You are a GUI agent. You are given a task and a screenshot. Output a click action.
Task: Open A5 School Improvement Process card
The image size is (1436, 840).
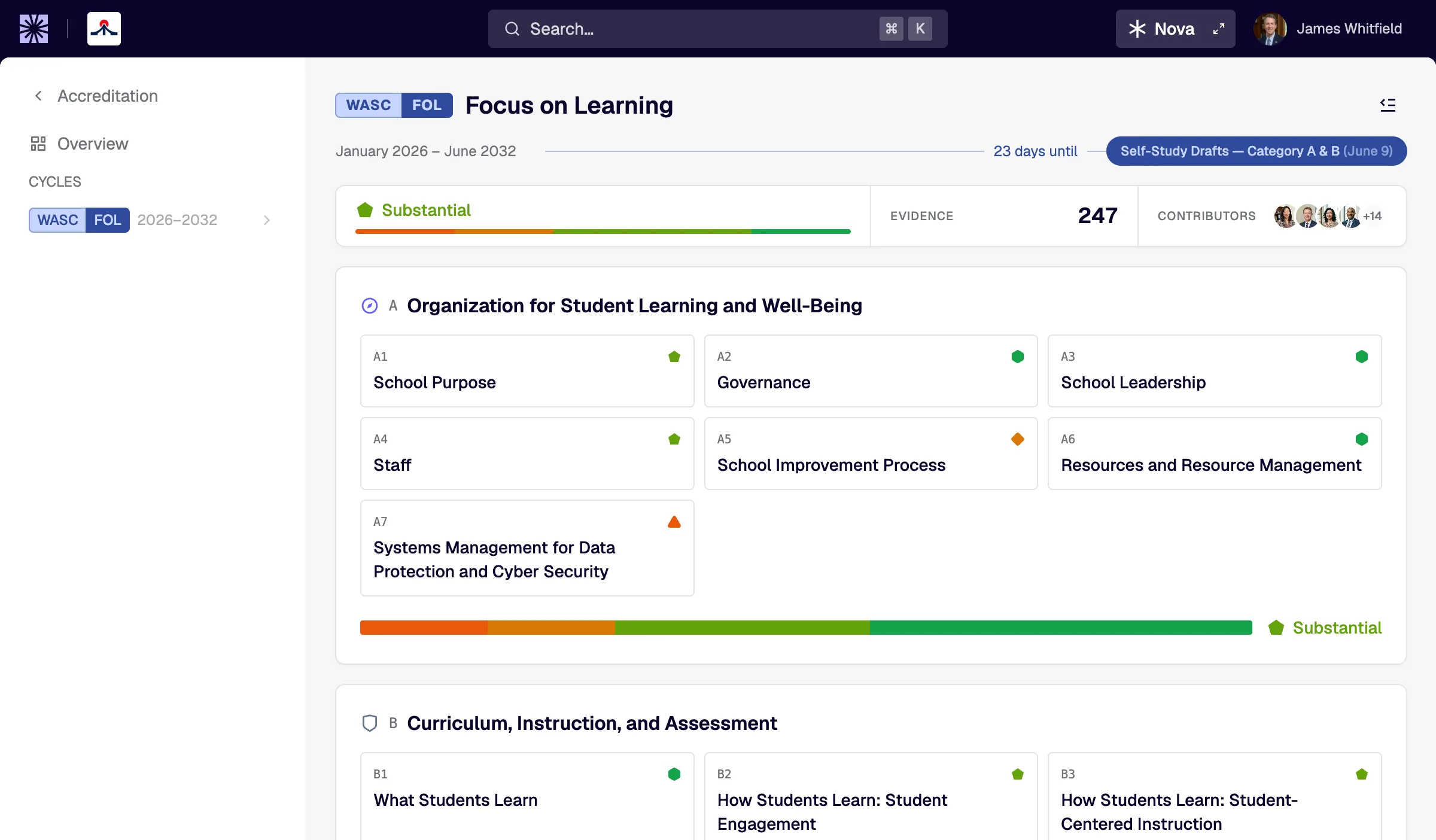(x=871, y=454)
